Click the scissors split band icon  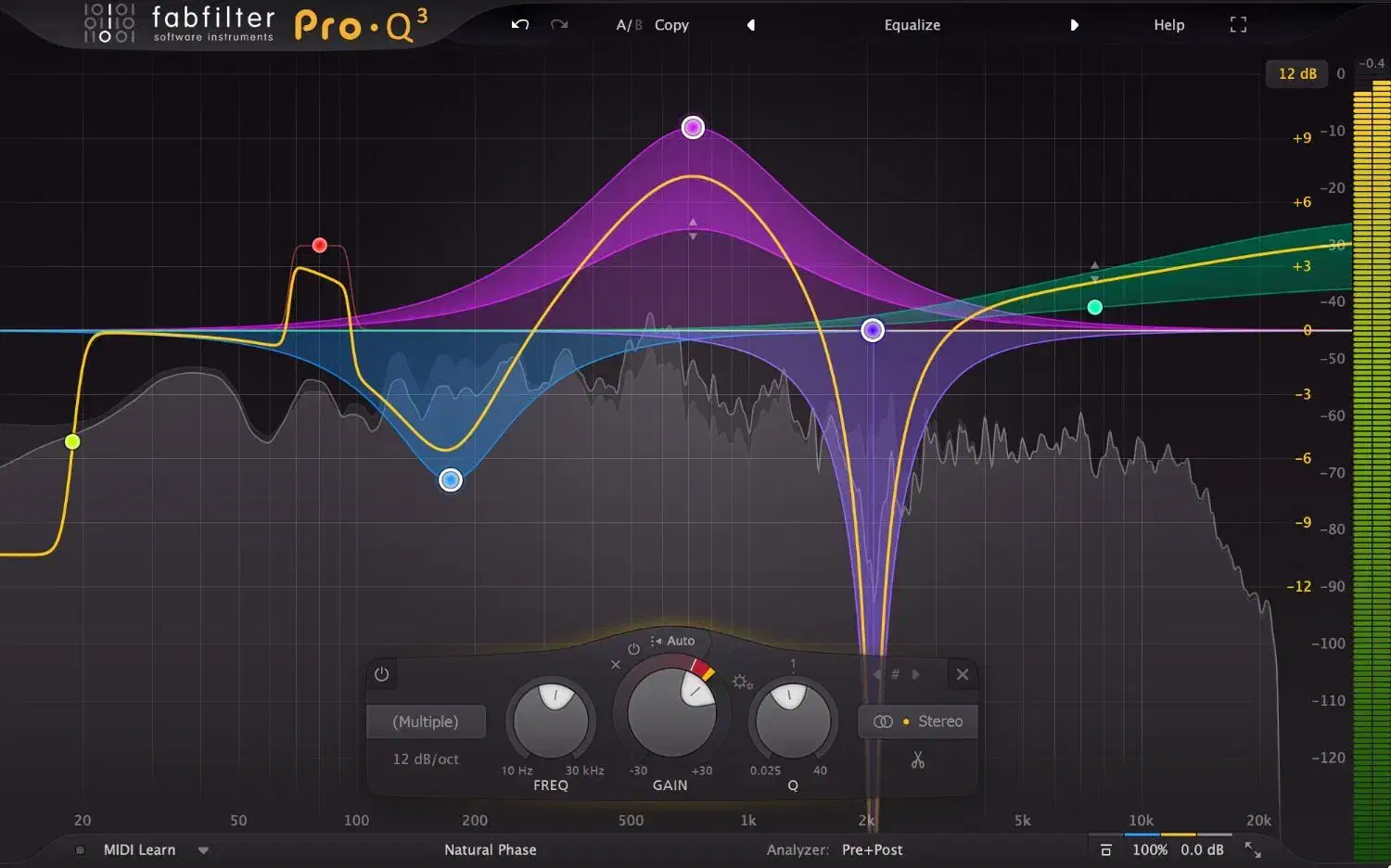coord(918,760)
